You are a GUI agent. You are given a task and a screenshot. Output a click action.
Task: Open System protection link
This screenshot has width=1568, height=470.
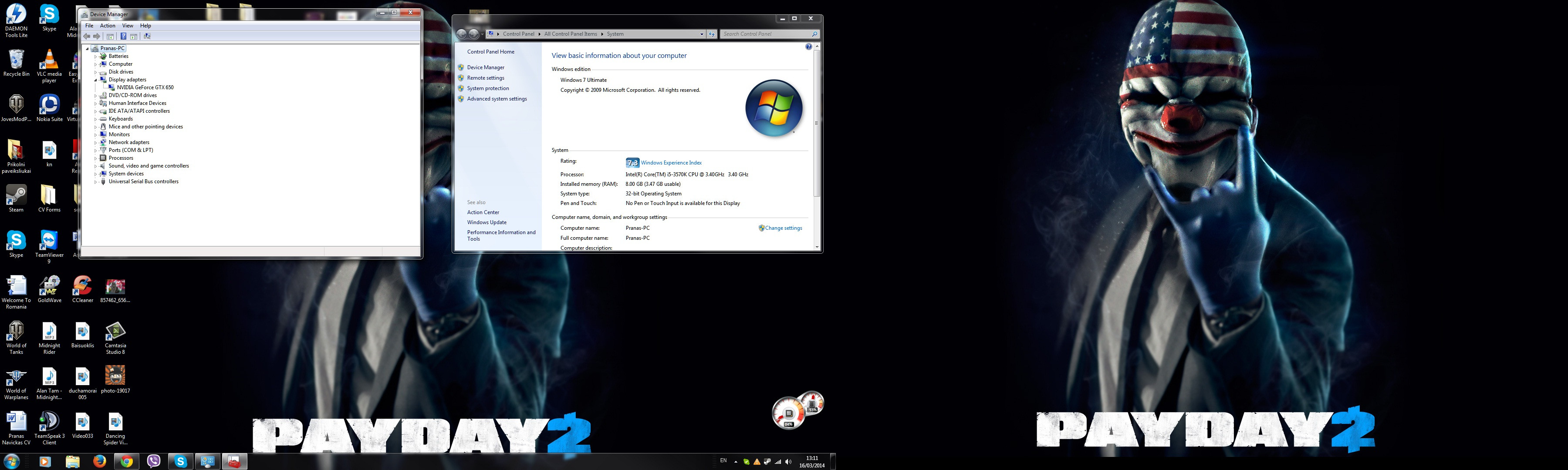(488, 88)
